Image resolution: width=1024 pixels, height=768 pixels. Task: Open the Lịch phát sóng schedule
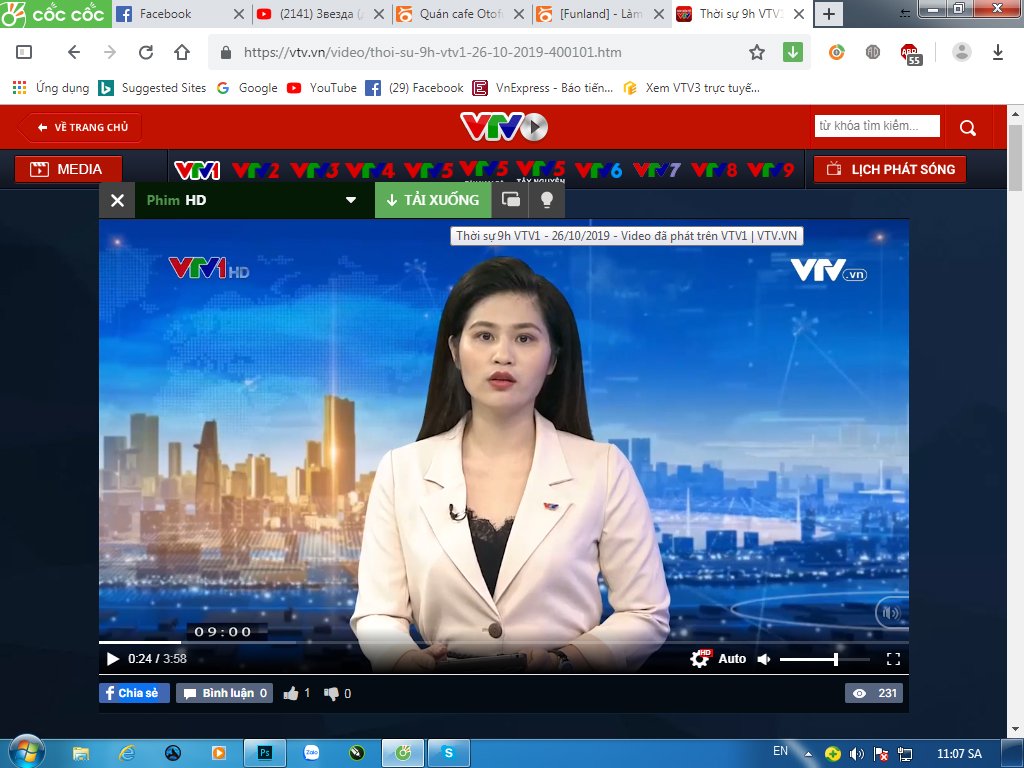point(889,169)
